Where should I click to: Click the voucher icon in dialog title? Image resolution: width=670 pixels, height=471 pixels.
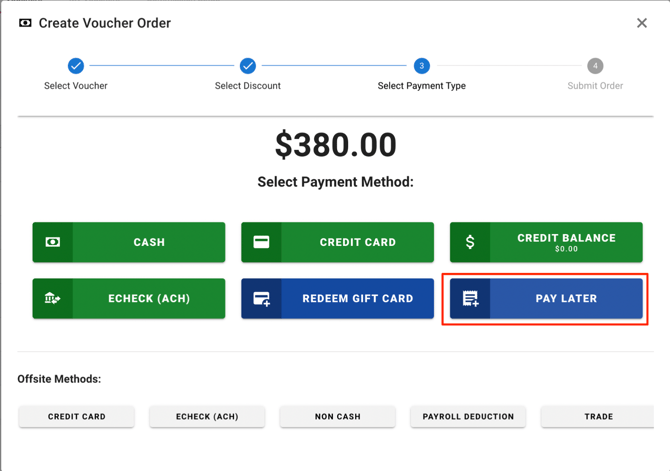[25, 23]
